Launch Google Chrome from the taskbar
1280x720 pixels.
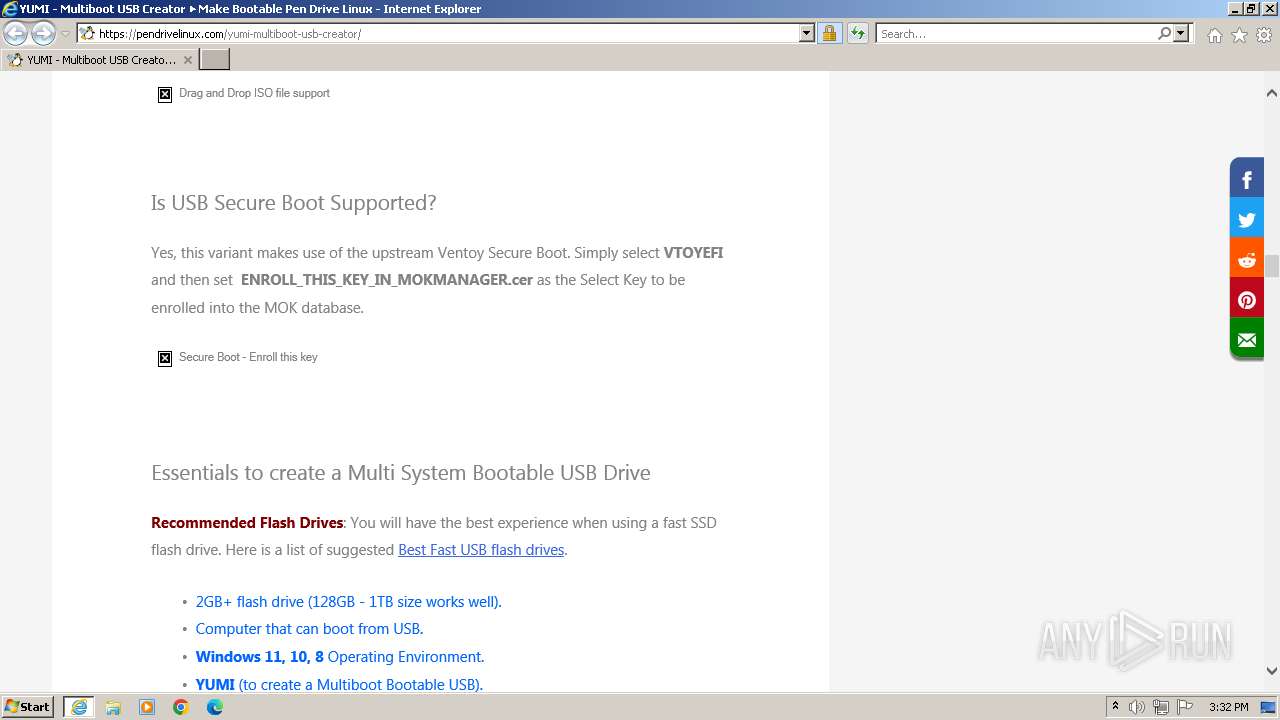181,707
